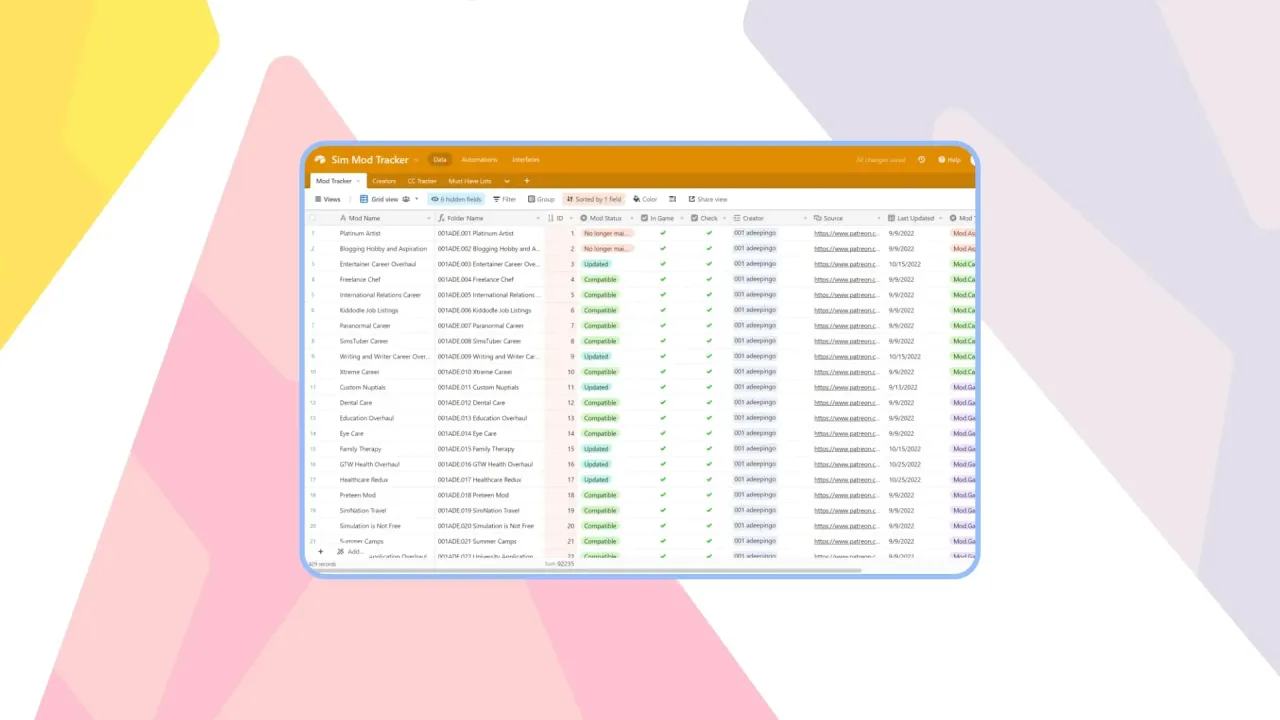
Task: Toggle the Check mark for Dental Care
Action: pos(707,402)
